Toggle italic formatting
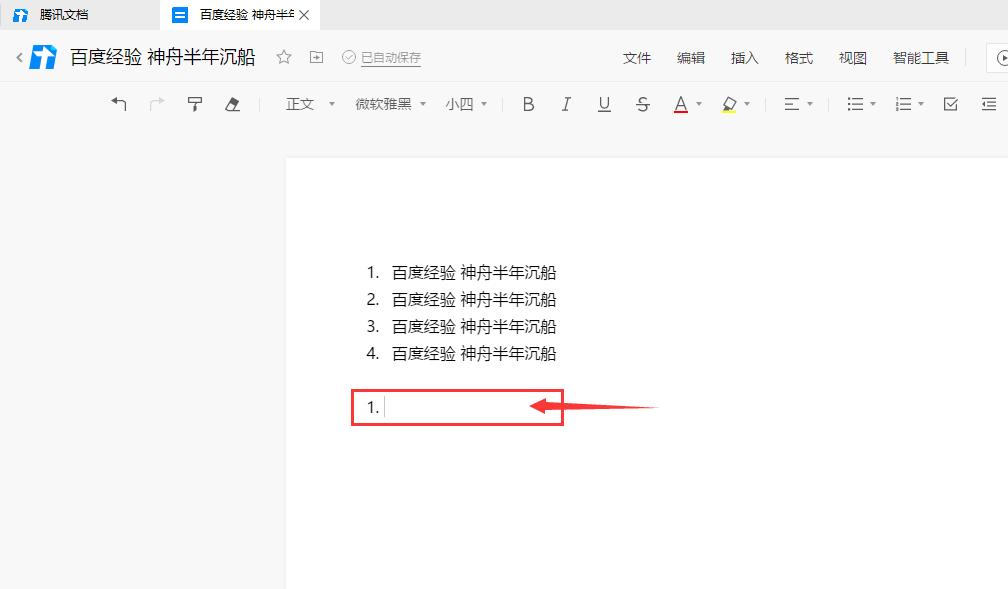1008x589 pixels. [566, 103]
